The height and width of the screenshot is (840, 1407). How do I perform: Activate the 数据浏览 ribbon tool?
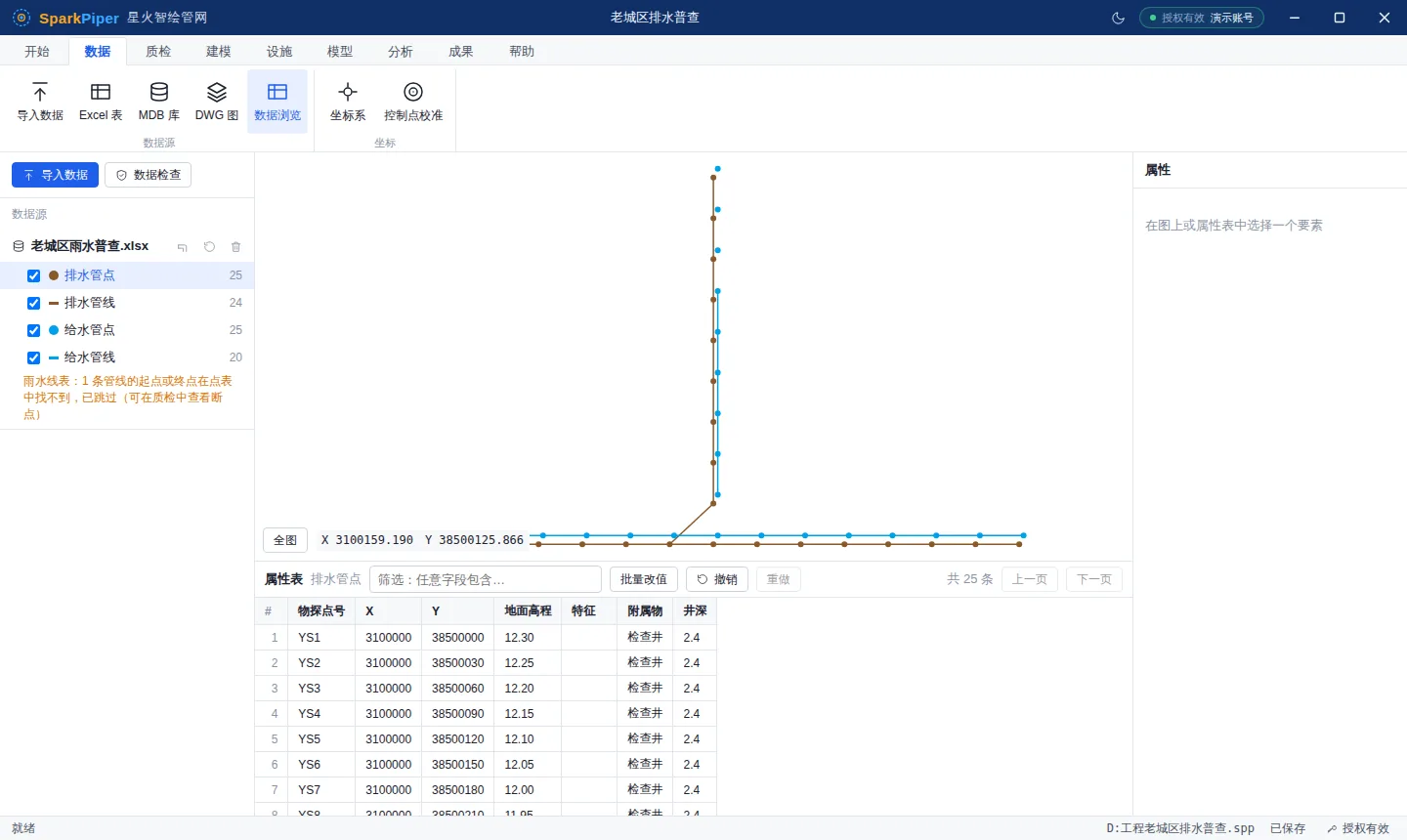coord(277,102)
